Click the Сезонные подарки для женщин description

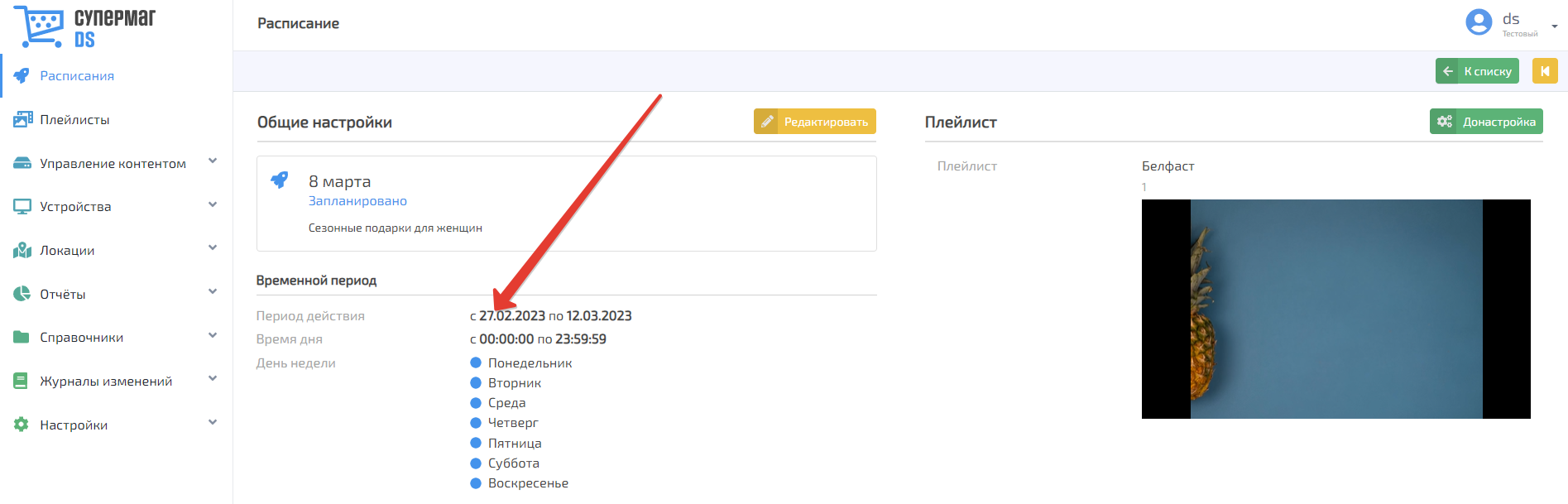pyautogui.click(x=396, y=228)
